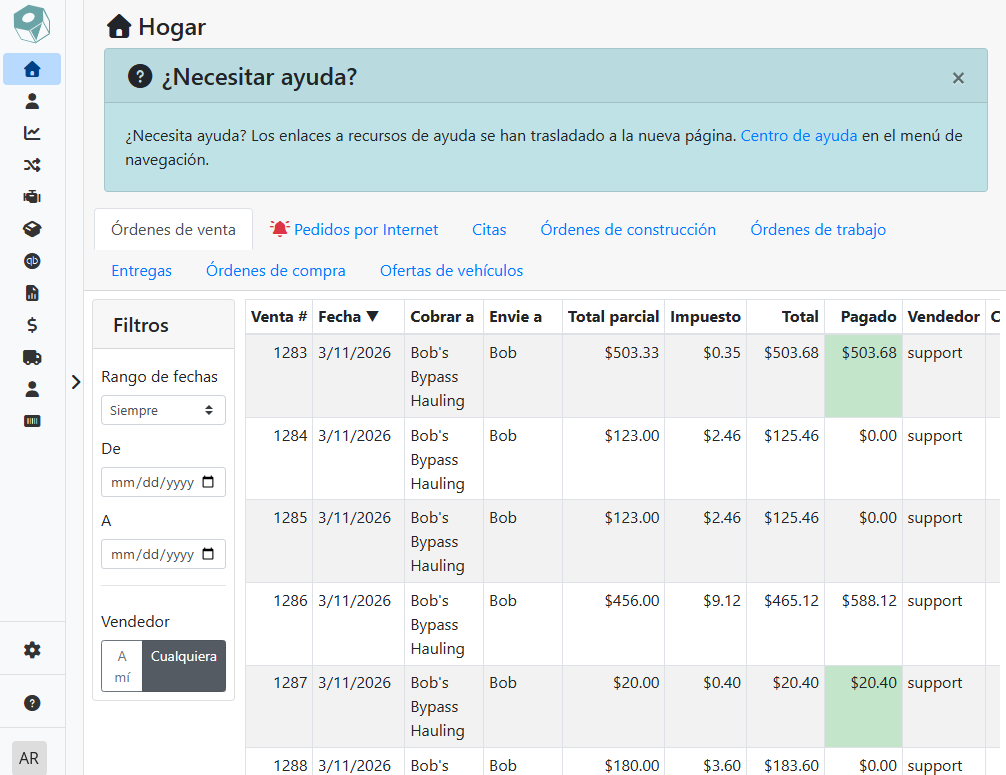Expand the collapsed sidebar with chevron arrow
The height and width of the screenshot is (775, 1006).
[x=76, y=382]
